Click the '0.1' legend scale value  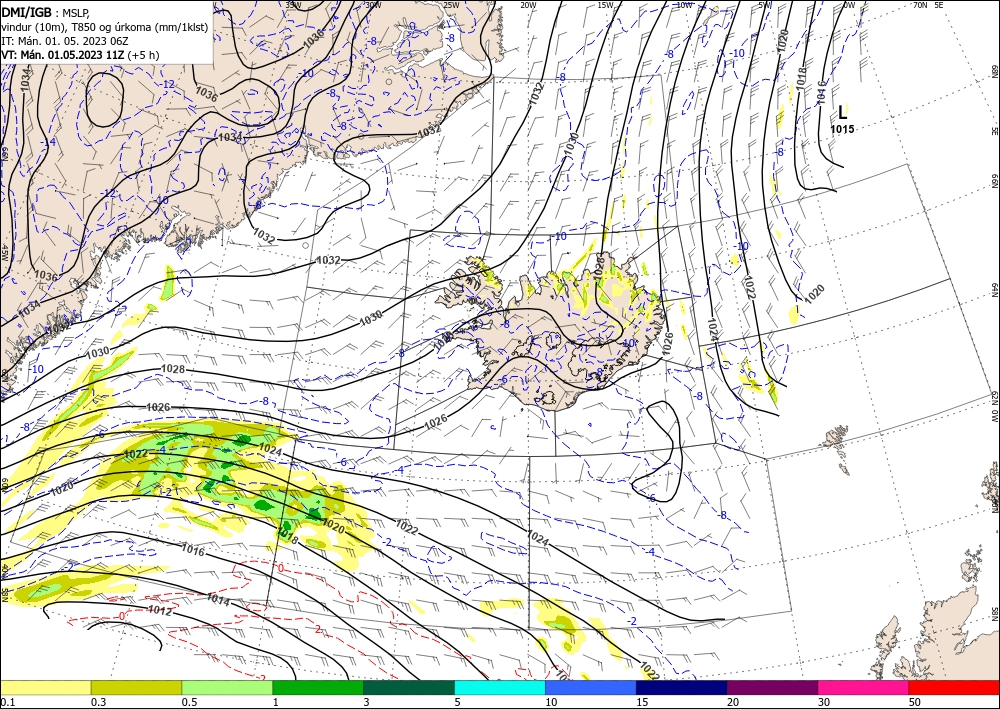click(x=6, y=702)
